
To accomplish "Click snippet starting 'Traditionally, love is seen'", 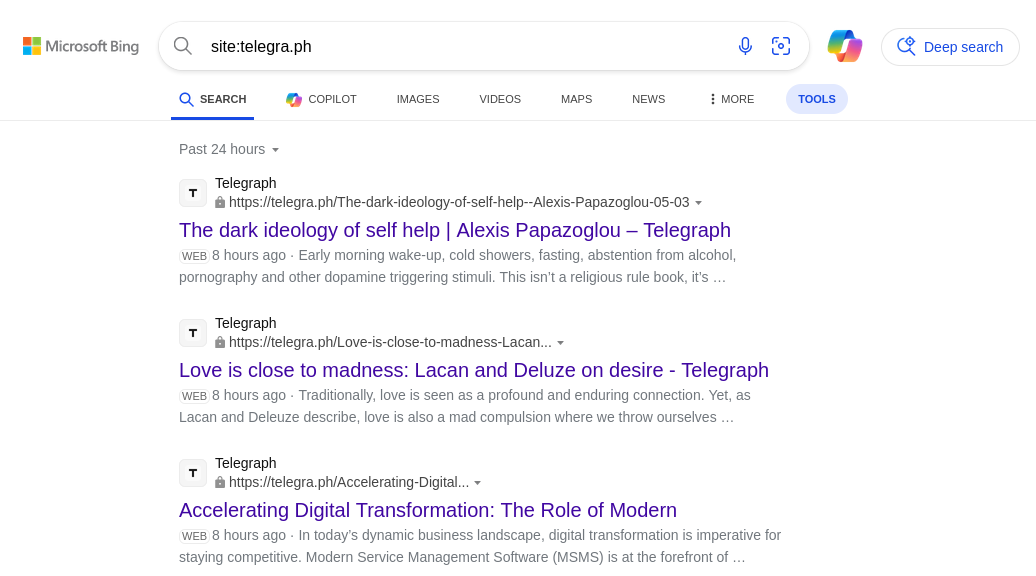I will [x=464, y=406].
